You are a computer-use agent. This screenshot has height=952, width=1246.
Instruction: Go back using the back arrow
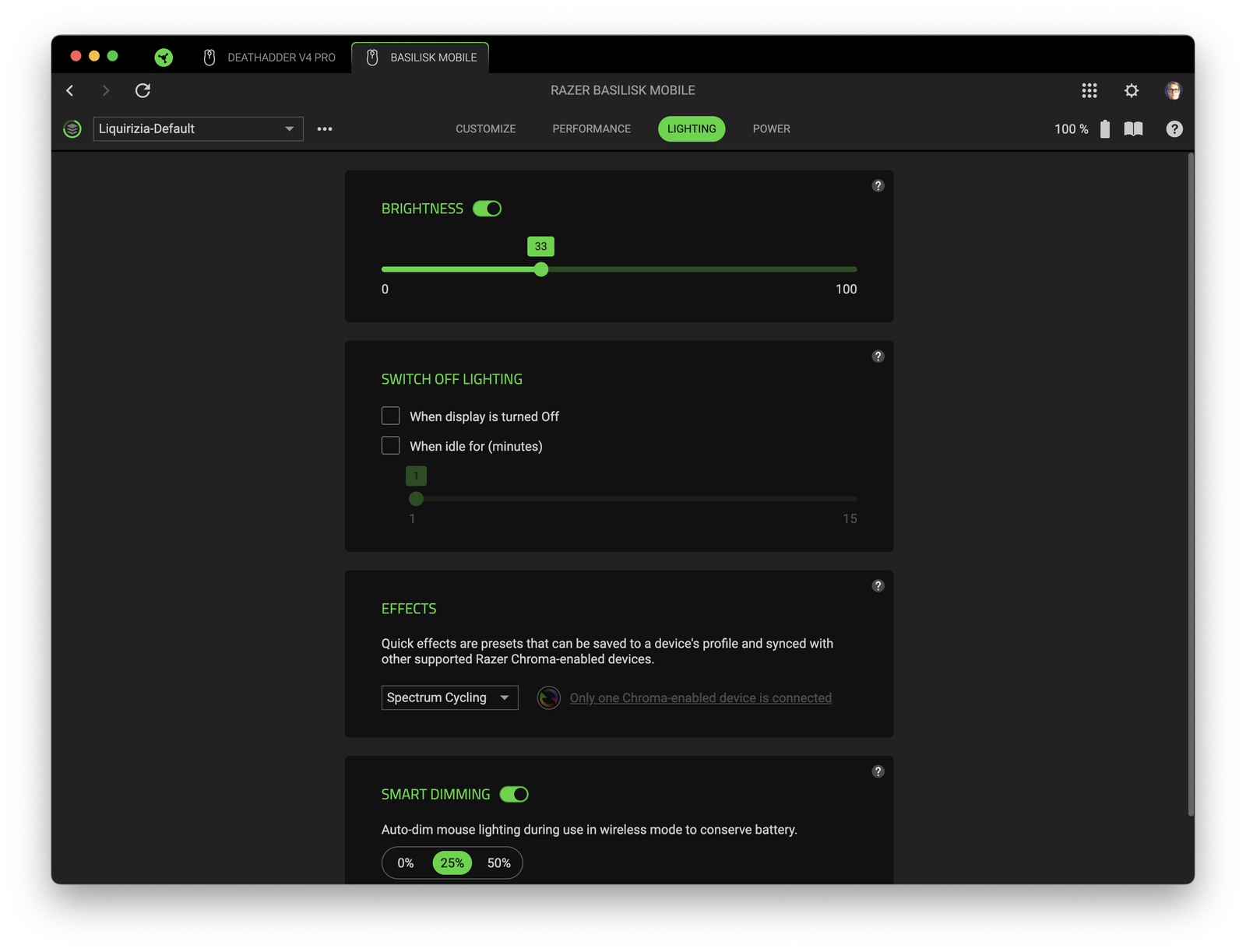tap(70, 90)
